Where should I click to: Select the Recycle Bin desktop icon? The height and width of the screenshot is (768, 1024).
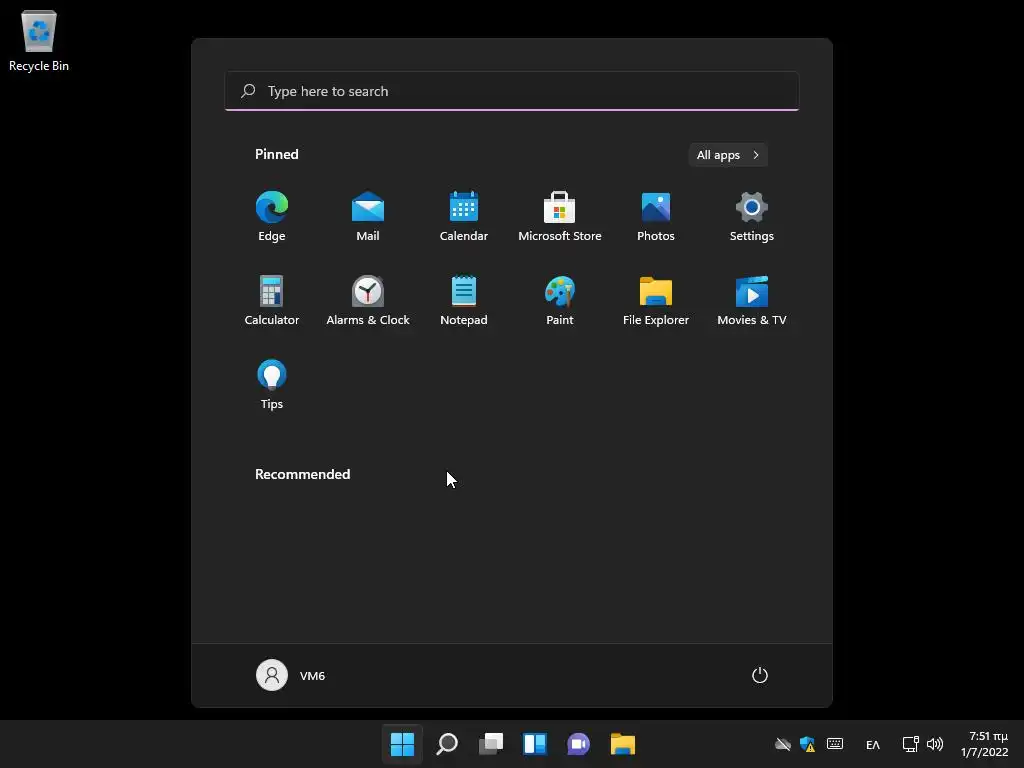tap(39, 40)
